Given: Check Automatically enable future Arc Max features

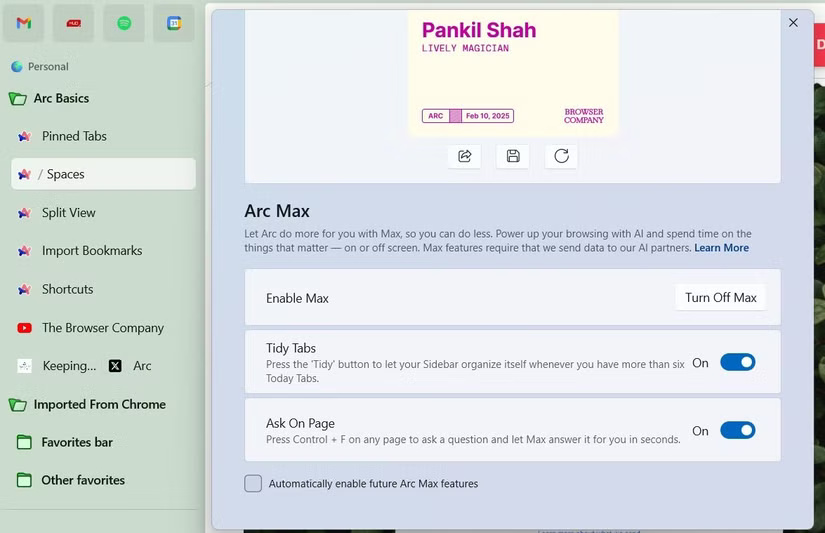Looking at the screenshot, I should point(253,484).
